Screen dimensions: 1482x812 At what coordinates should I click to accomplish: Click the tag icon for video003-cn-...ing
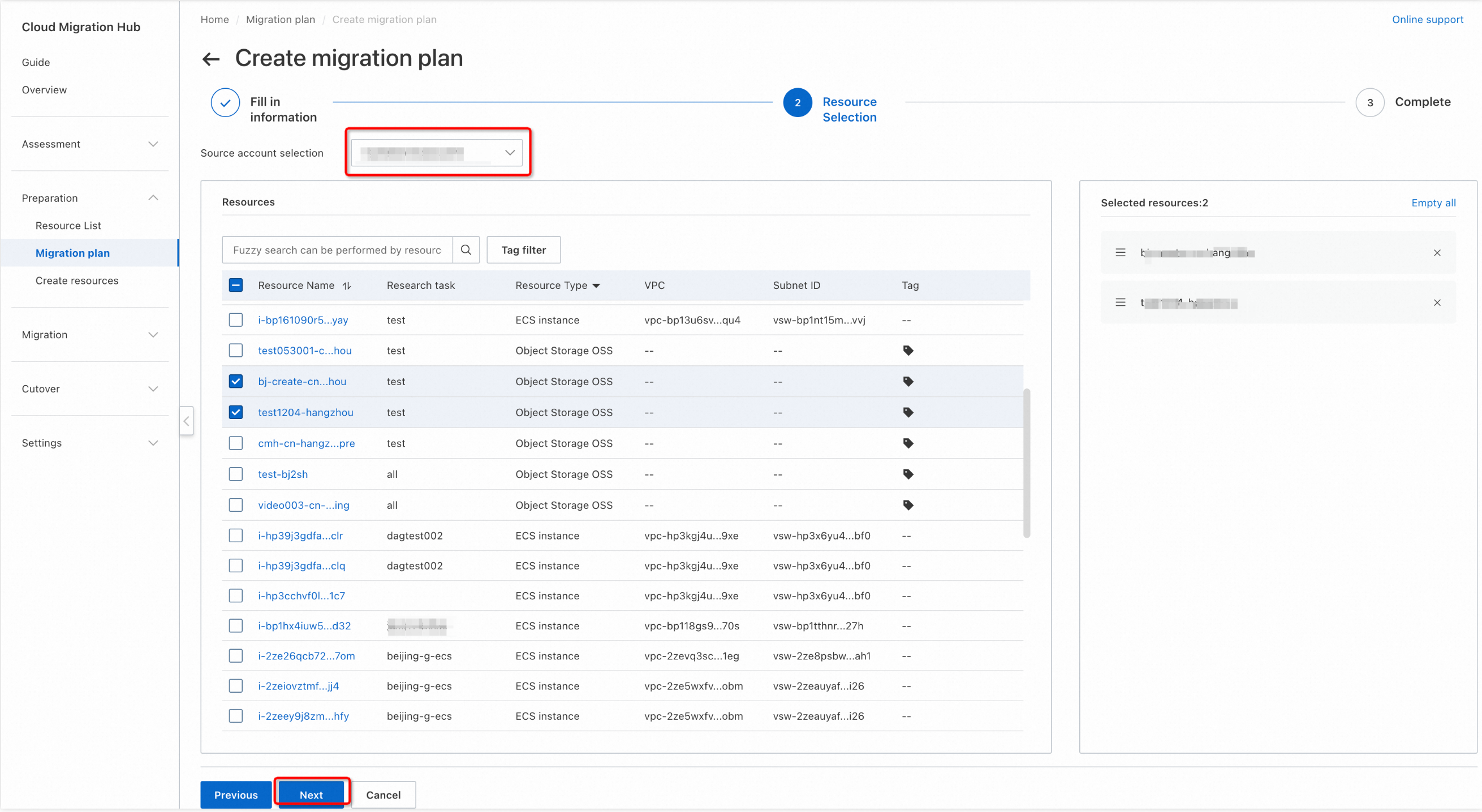(x=908, y=505)
